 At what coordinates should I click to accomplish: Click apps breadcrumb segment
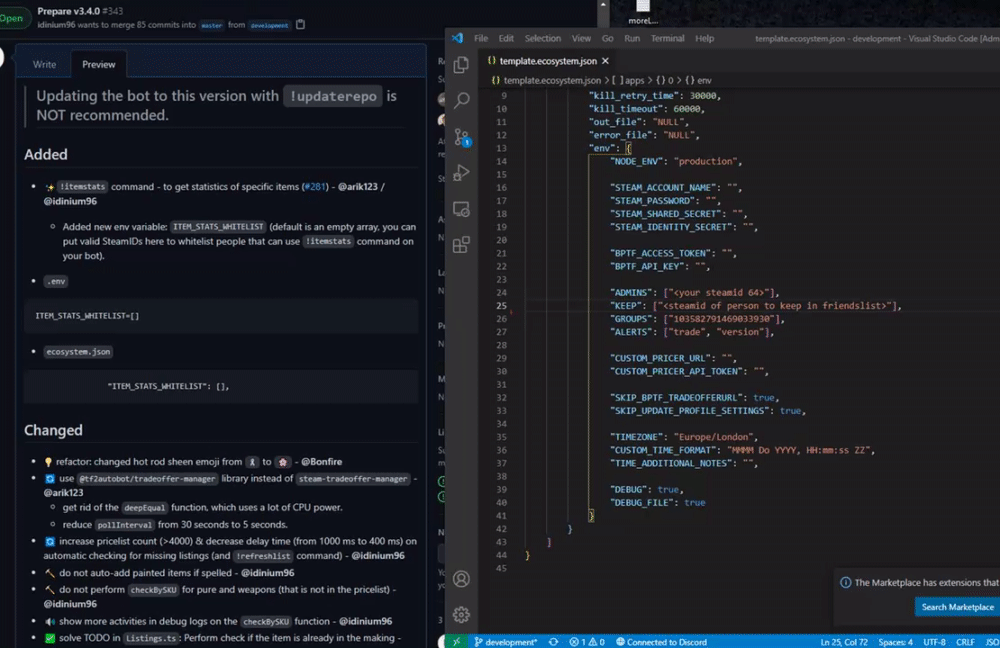point(629,80)
